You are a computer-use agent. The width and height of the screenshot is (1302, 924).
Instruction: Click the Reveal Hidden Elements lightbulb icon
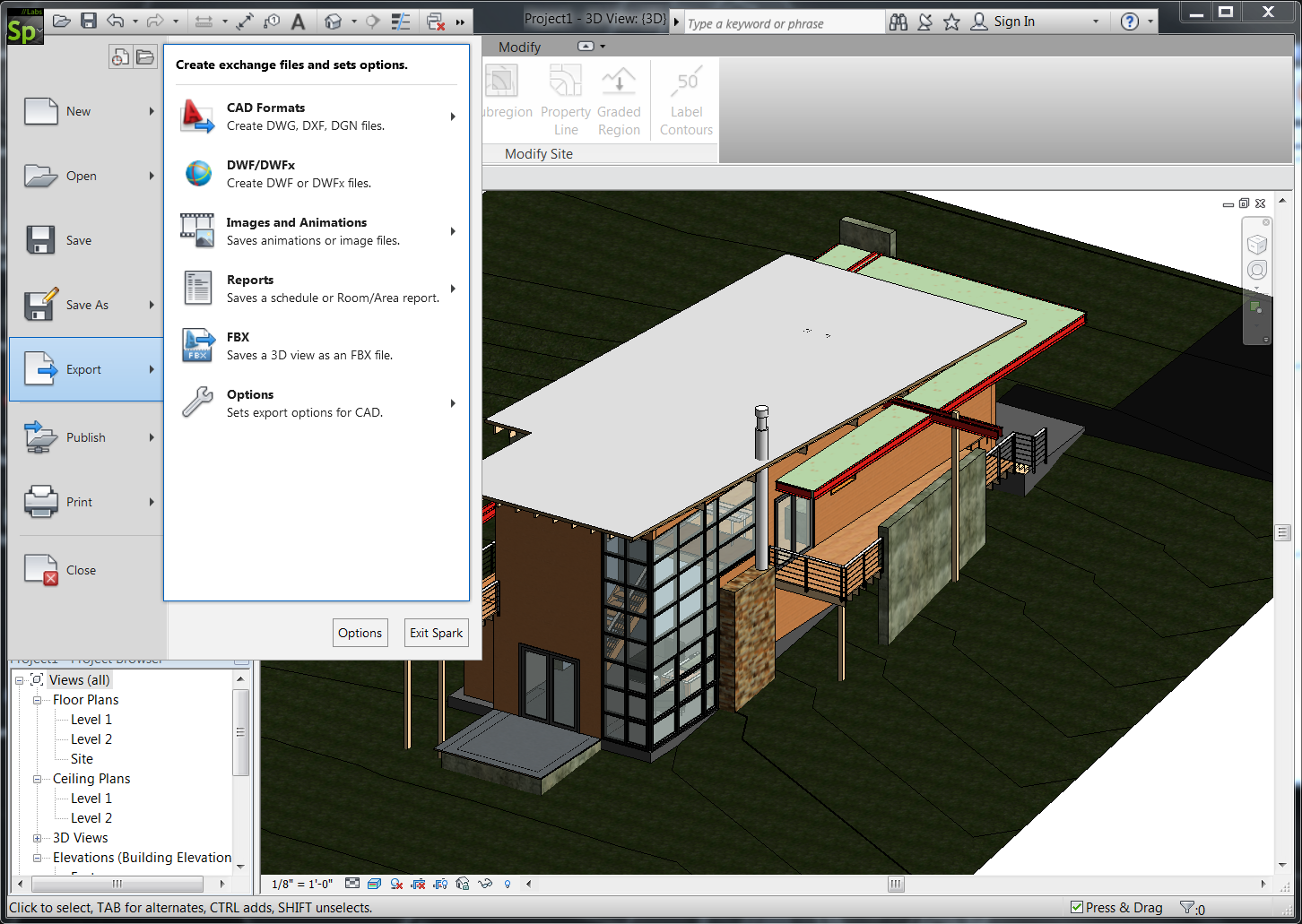[508, 884]
